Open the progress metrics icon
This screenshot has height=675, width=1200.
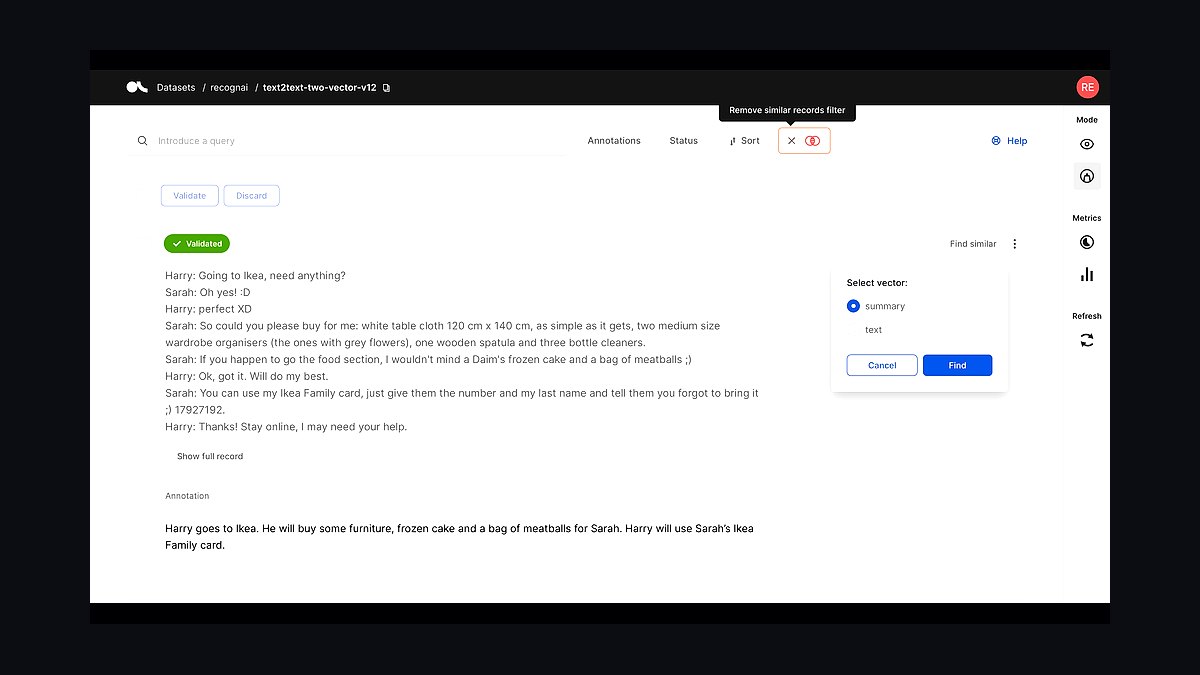click(x=1087, y=242)
